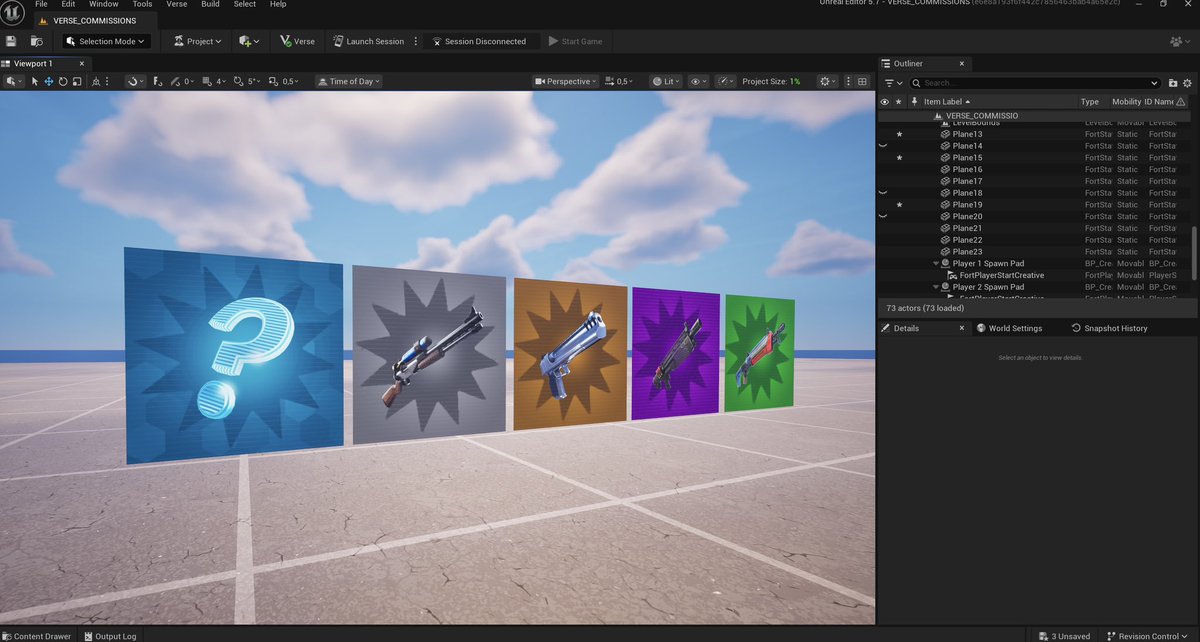Click the Outliner add folder icon
Image resolution: width=1200 pixels, height=642 pixels.
[1171, 83]
